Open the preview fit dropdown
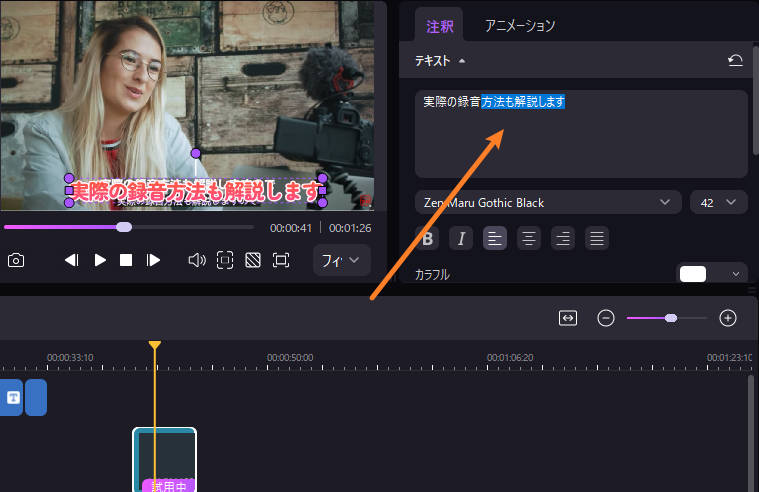Screen dimensions: 759x492 click(x=342, y=261)
